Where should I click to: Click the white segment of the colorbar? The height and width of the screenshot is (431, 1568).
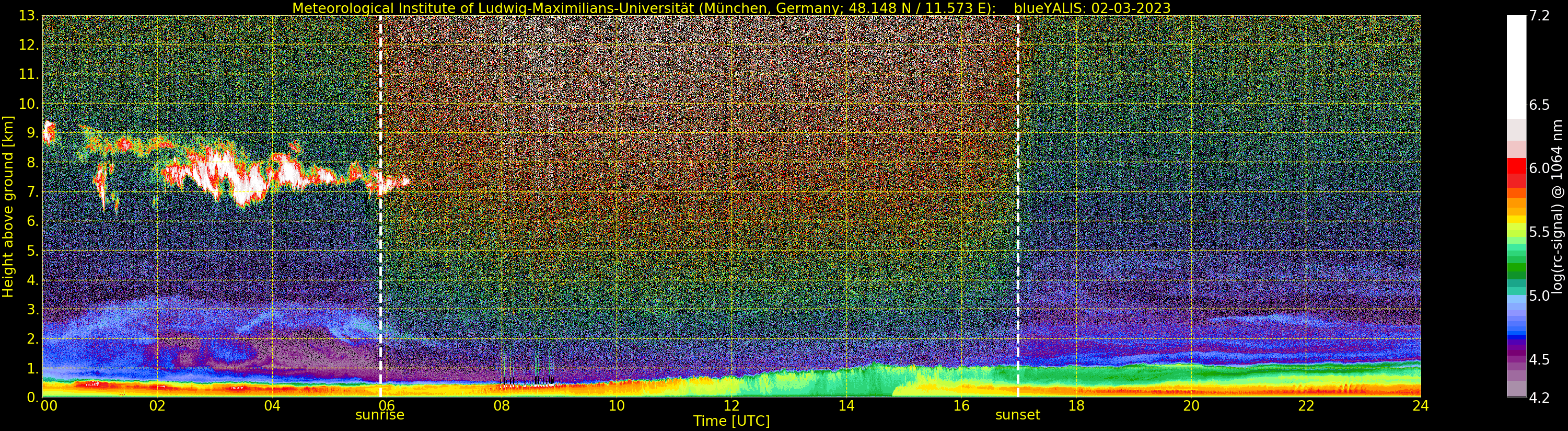[x=1516, y=67]
